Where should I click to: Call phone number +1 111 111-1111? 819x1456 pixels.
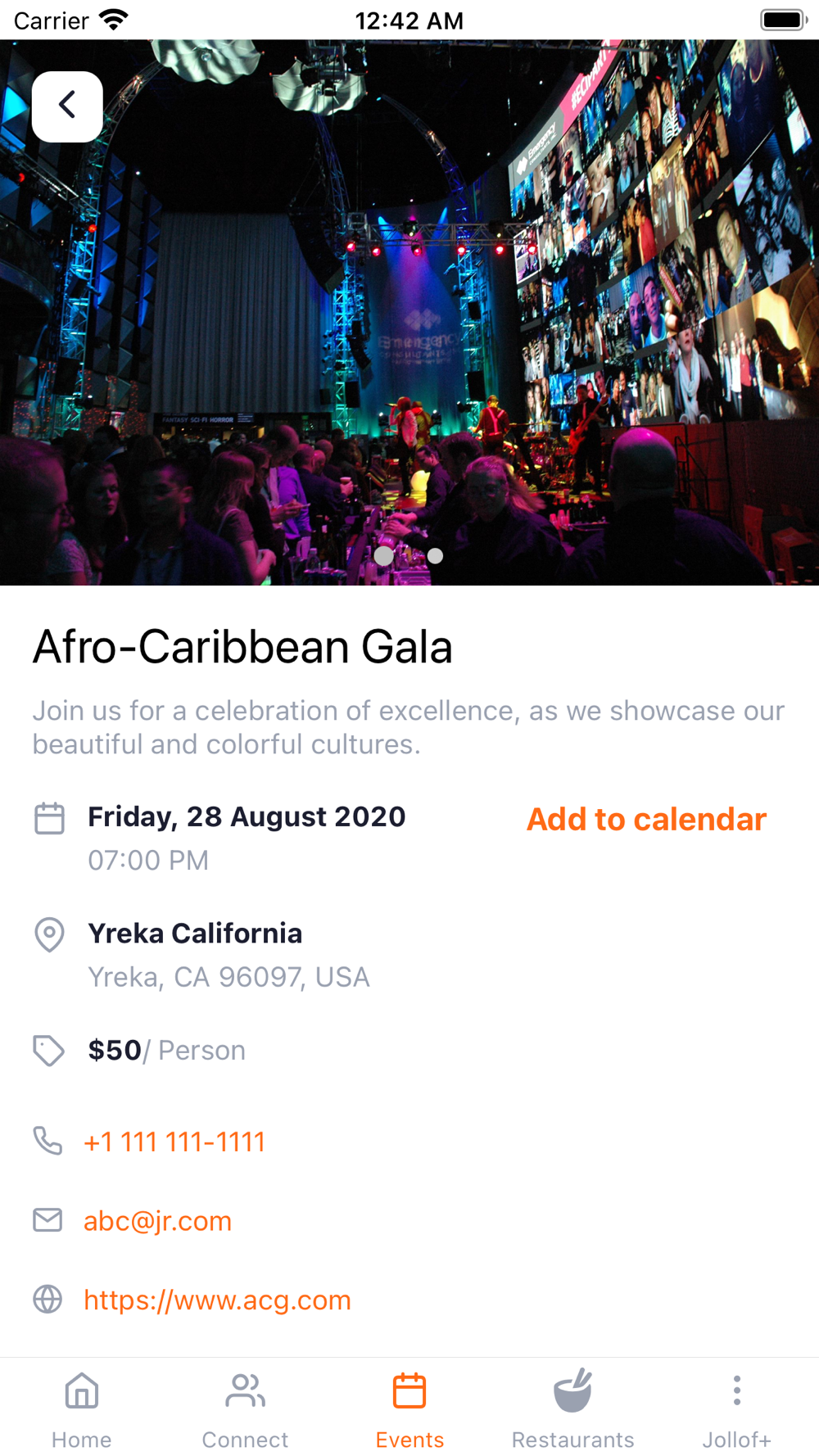tap(174, 1142)
